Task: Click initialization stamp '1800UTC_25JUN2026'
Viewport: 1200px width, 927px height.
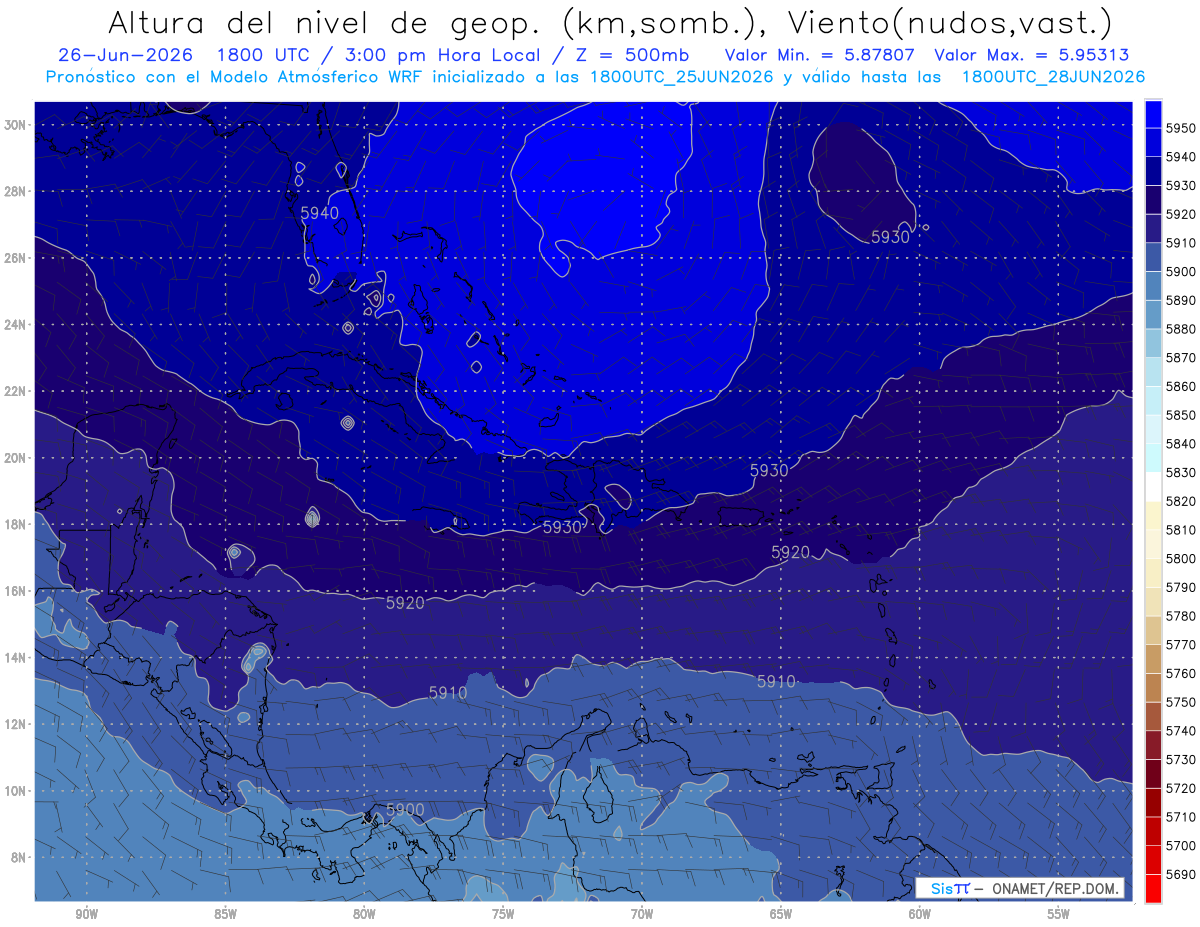Action: (682, 76)
